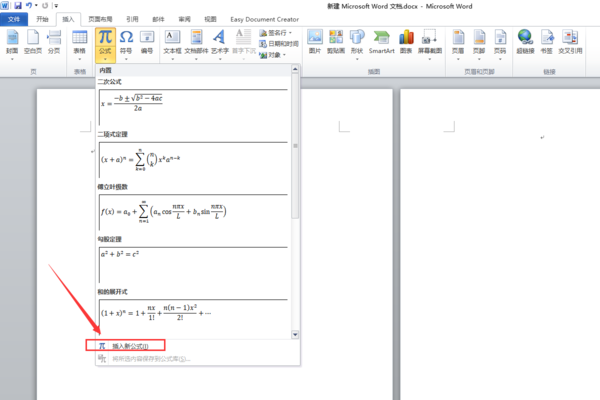The image size is (600, 400).
Task: Switch to the Page Layout (页面布局) tab
Action: point(100,19)
